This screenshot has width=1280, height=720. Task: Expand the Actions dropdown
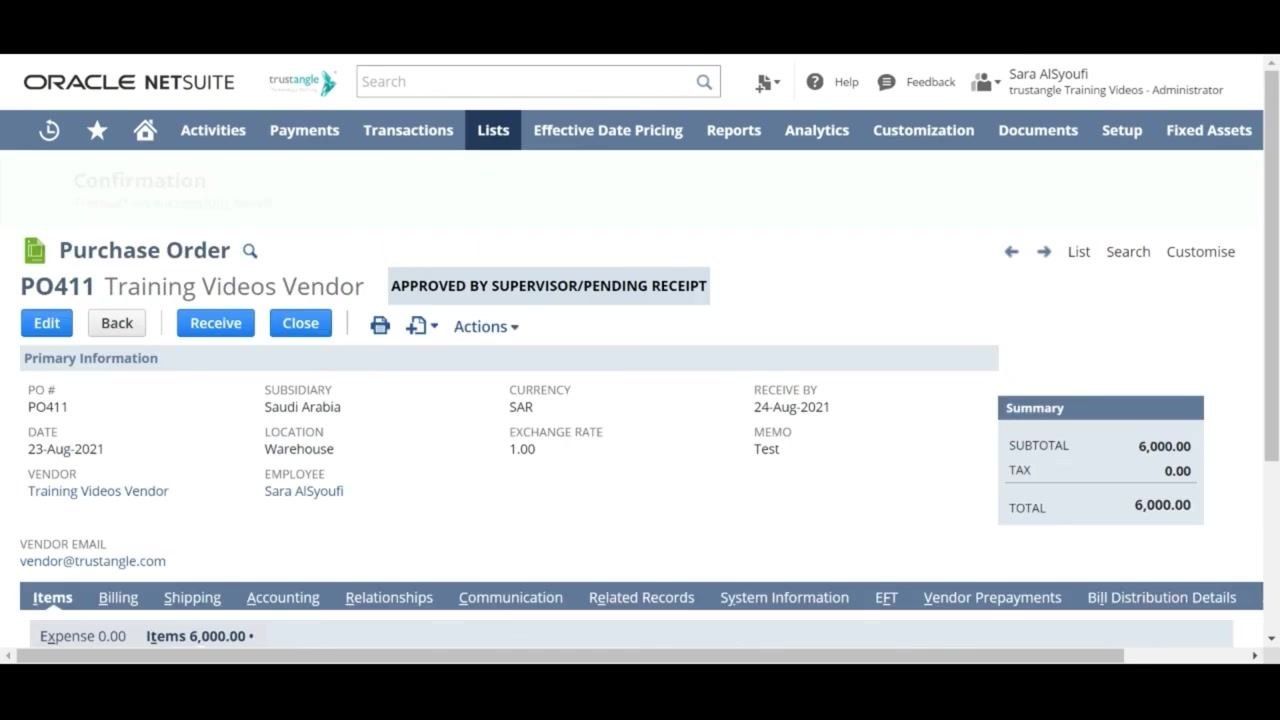pos(486,326)
